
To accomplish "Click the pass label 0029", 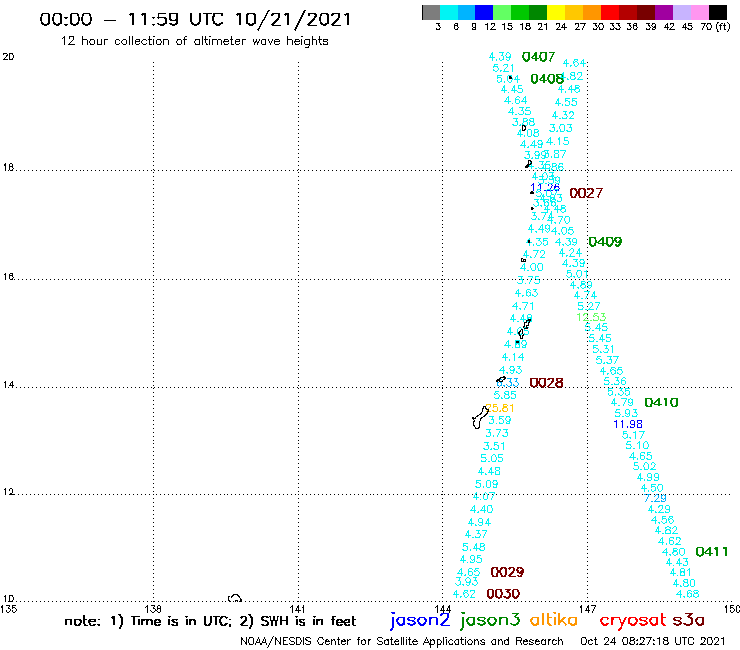I will click(x=507, y=572).
